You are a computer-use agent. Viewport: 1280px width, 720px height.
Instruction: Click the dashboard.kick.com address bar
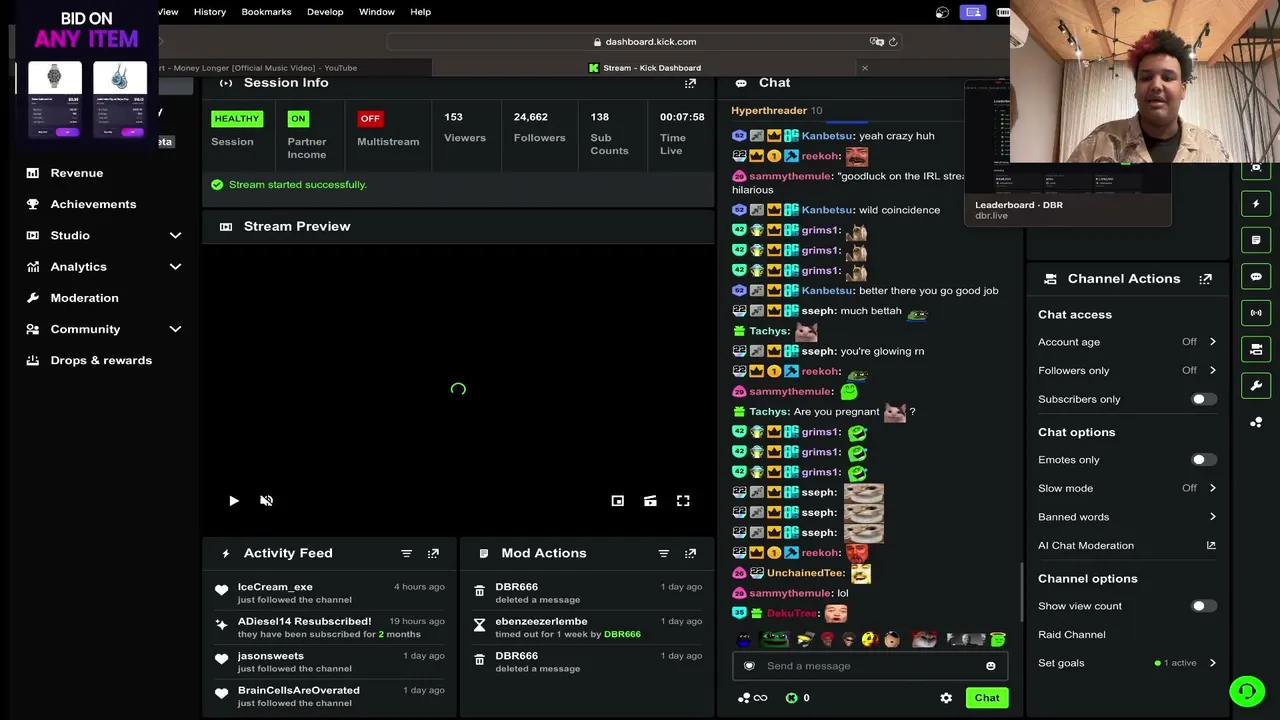[645, 42]
